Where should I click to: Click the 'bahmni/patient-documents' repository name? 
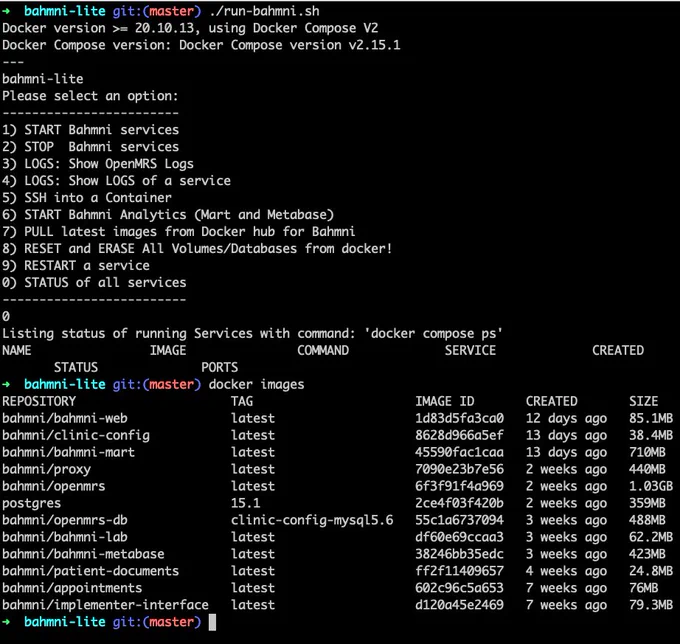tap(91, 571)
